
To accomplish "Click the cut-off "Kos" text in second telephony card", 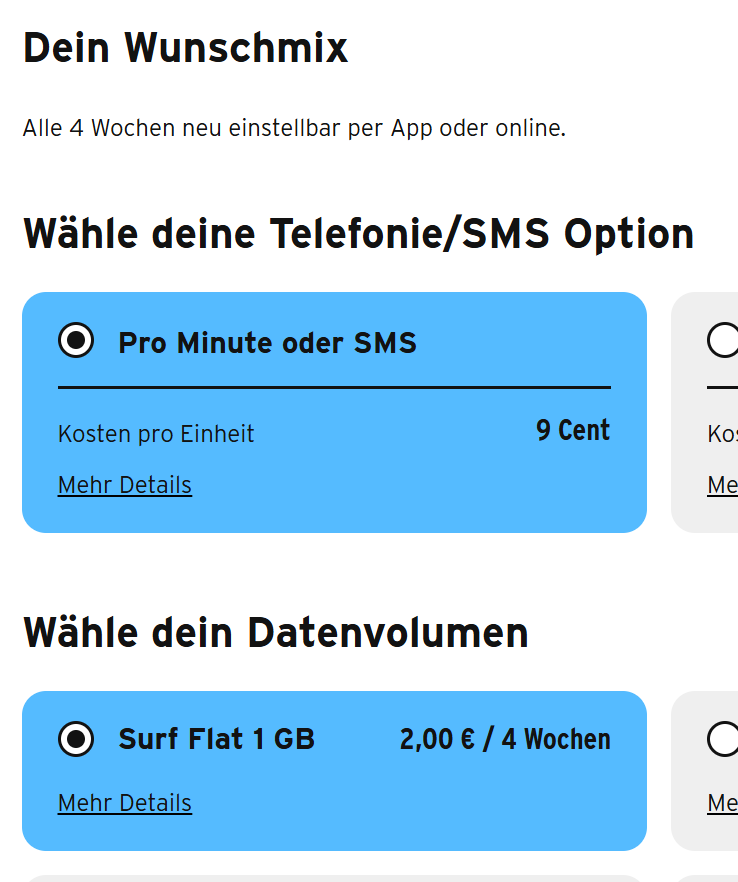I will (723, 434).
